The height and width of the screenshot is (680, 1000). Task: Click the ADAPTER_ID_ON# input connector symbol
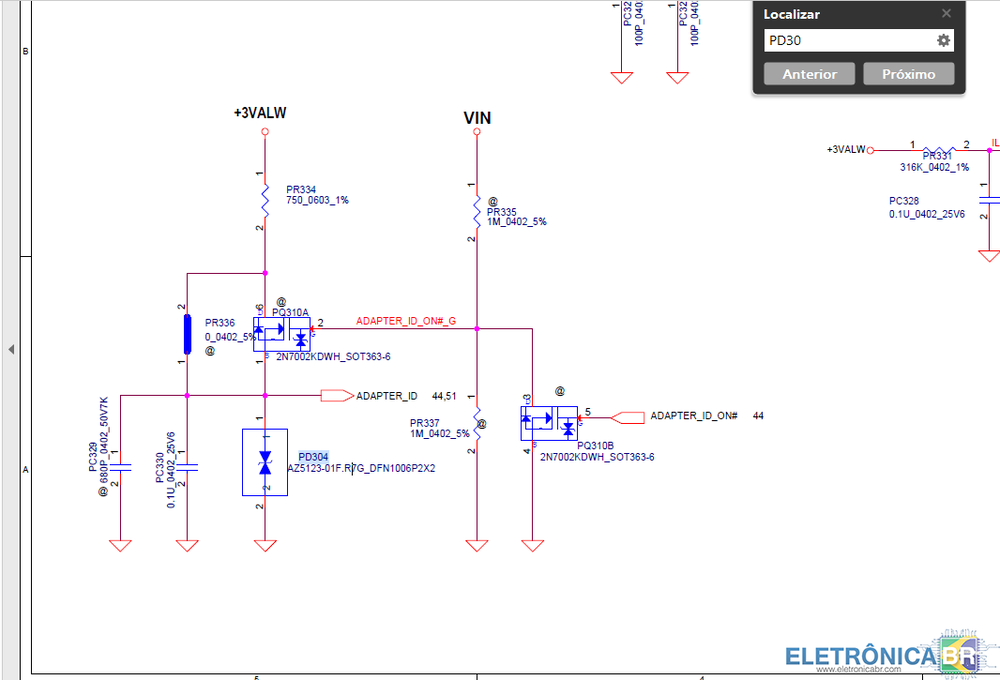coord(626,415)
